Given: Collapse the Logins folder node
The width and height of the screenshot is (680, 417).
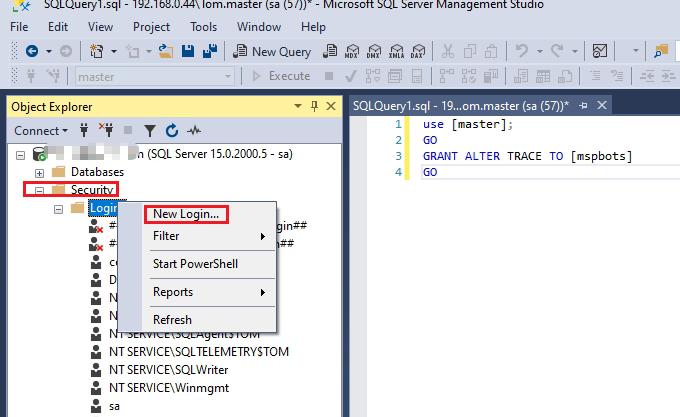Looking at the screenshot, I should [x=59, y=208].
